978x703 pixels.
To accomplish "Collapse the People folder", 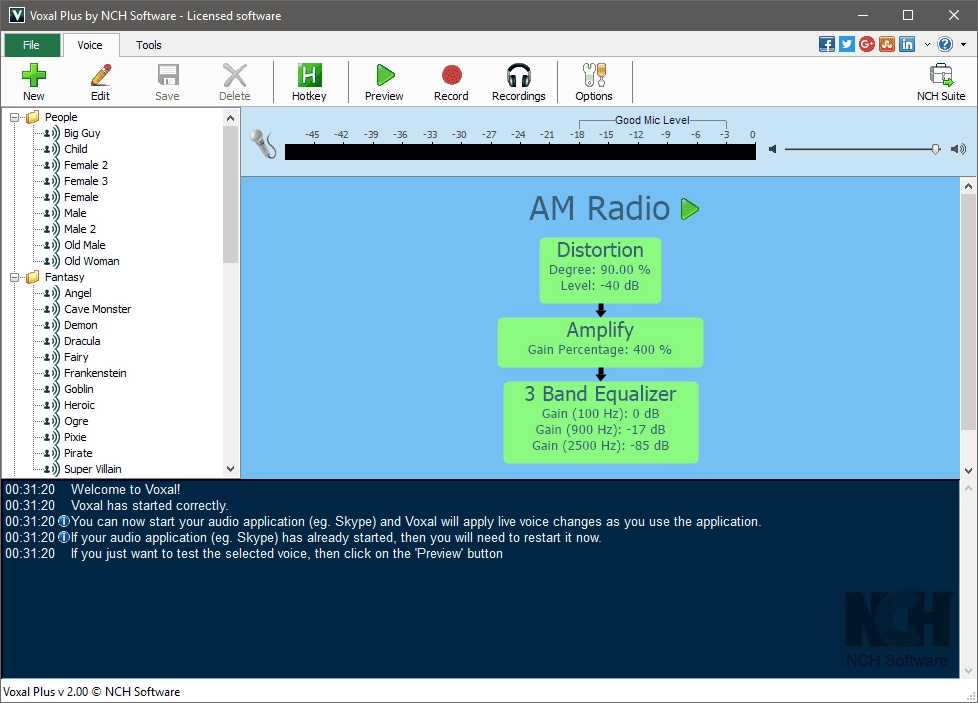I will 14,117.
